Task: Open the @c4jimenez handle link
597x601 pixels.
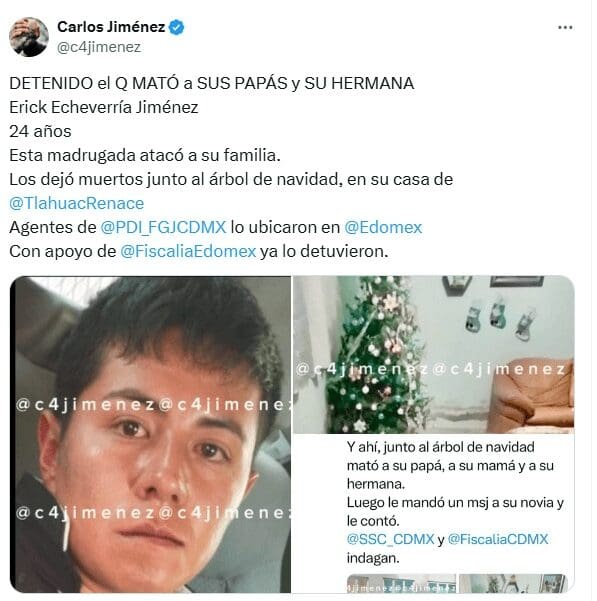Action: coord(99,47)
